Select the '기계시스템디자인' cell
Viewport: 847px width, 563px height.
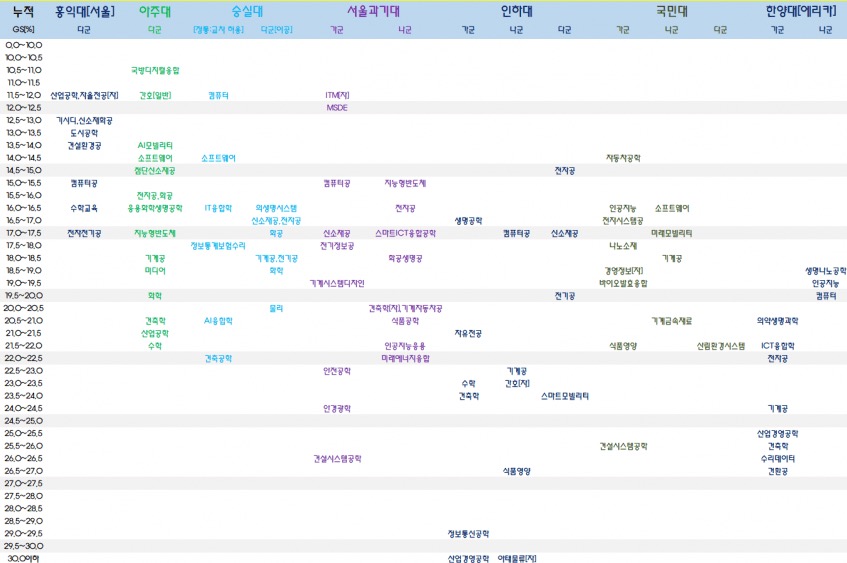(337, 283)
